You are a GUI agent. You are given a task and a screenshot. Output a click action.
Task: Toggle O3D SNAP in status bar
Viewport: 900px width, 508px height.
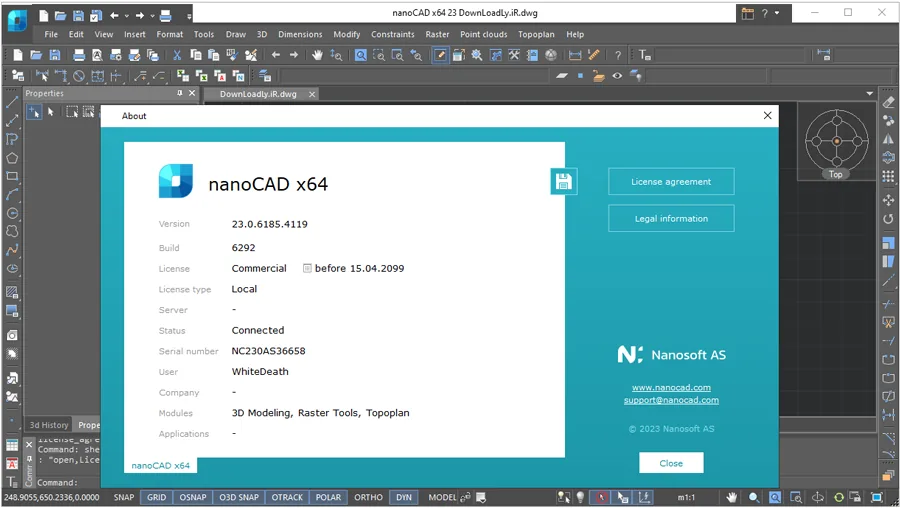click(x=239, y=497)
